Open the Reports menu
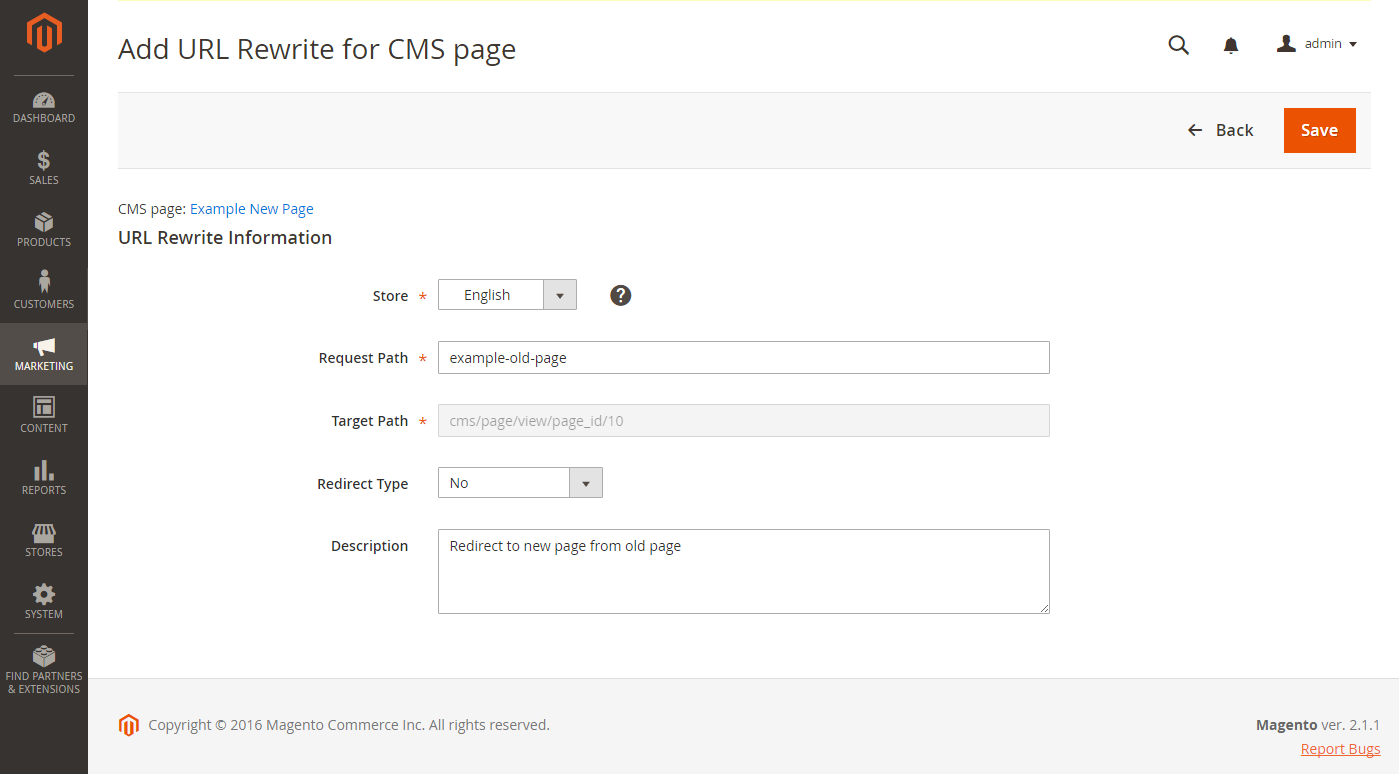Screen dimensions: 1399x774 [44, 478]
